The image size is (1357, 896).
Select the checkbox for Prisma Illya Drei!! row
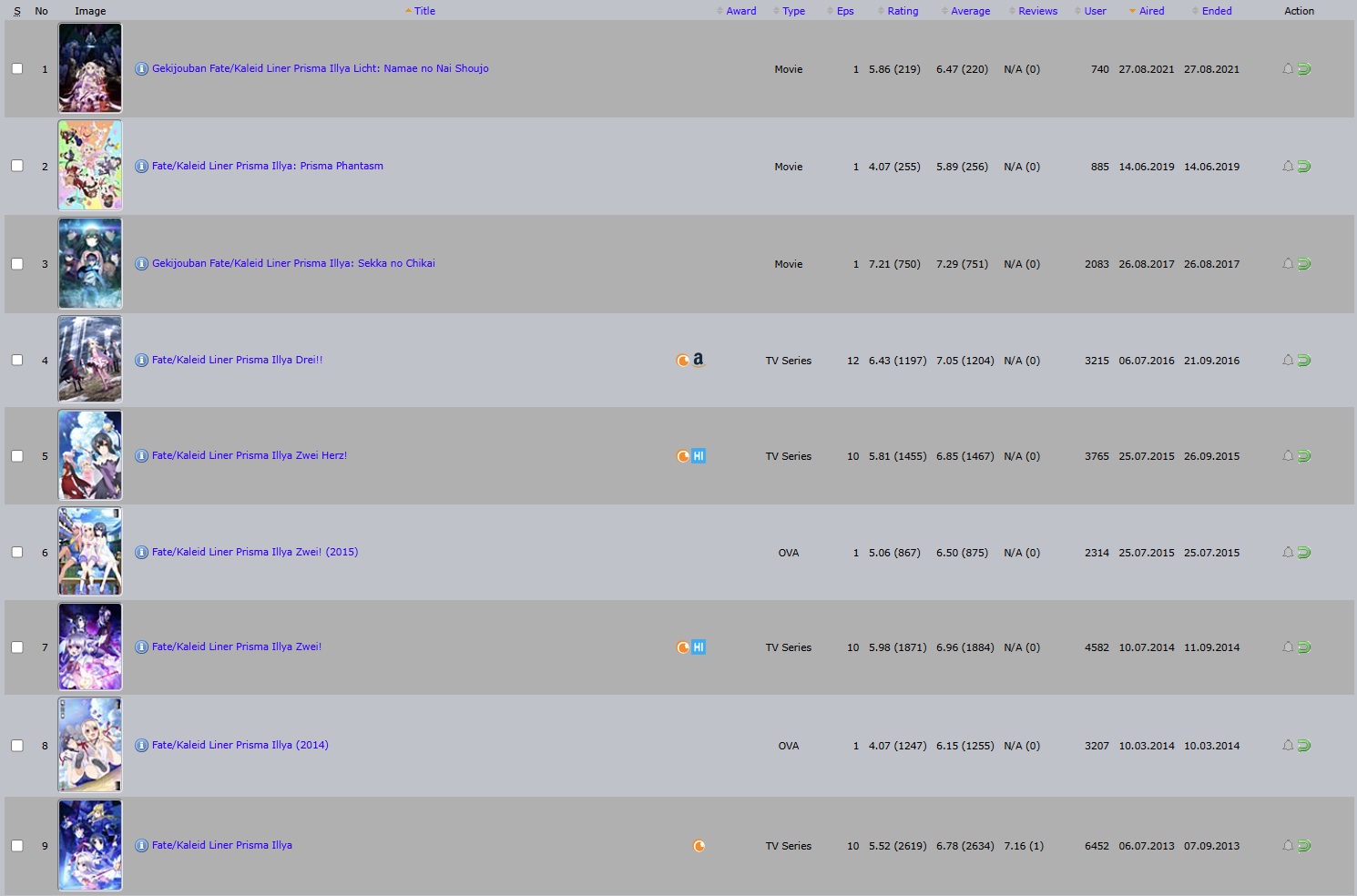(17, 360)
